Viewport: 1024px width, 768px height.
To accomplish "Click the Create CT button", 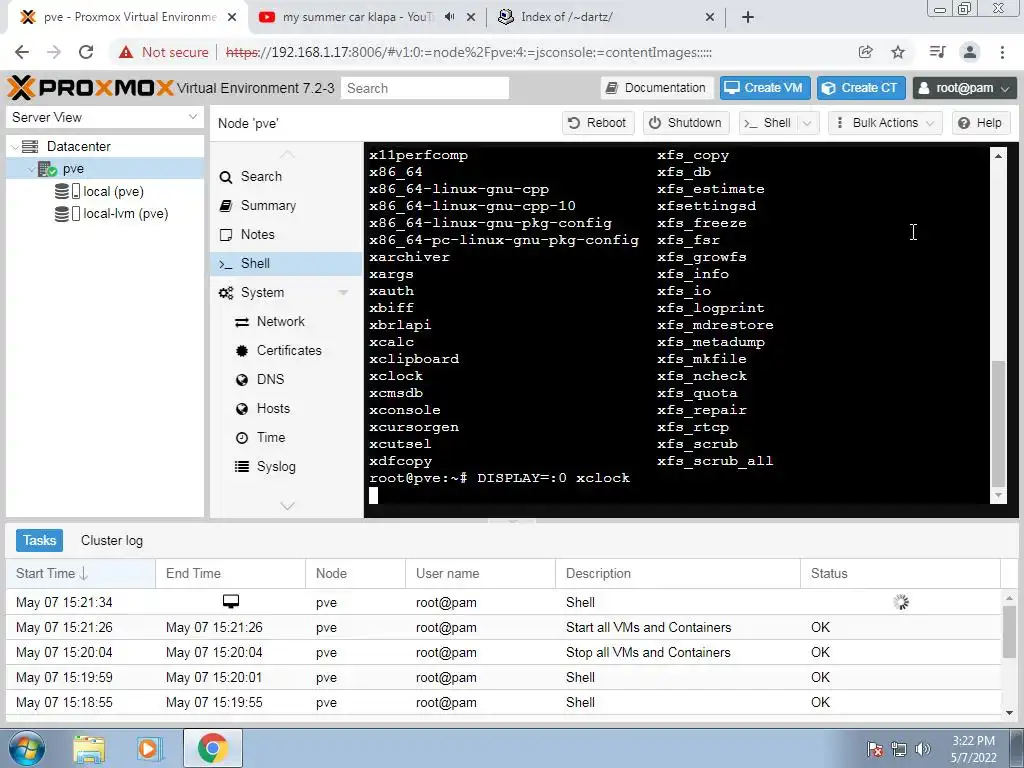I will tap(861, 88).
